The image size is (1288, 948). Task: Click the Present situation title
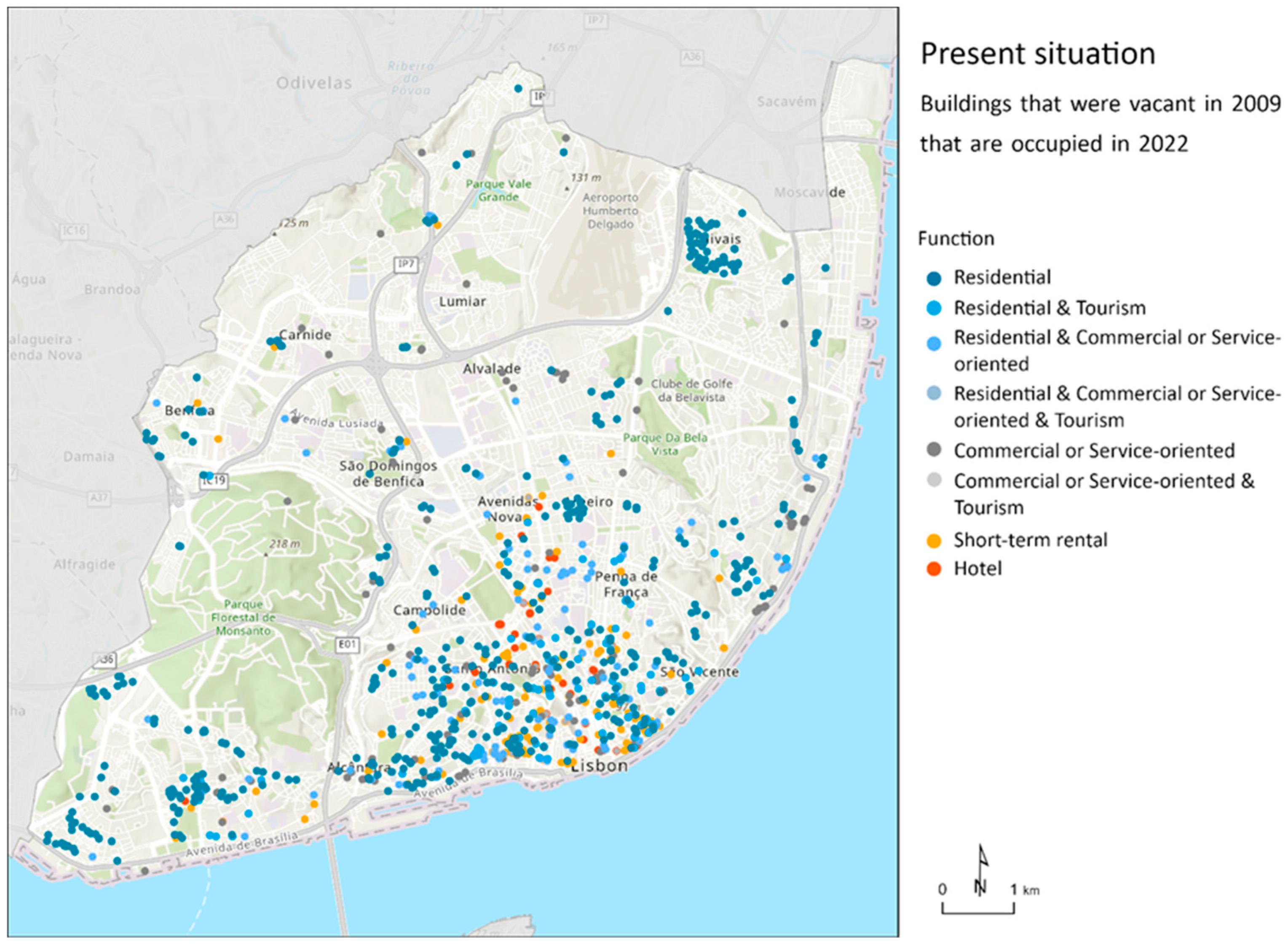pyautogui.click(x=1037, y=54)
